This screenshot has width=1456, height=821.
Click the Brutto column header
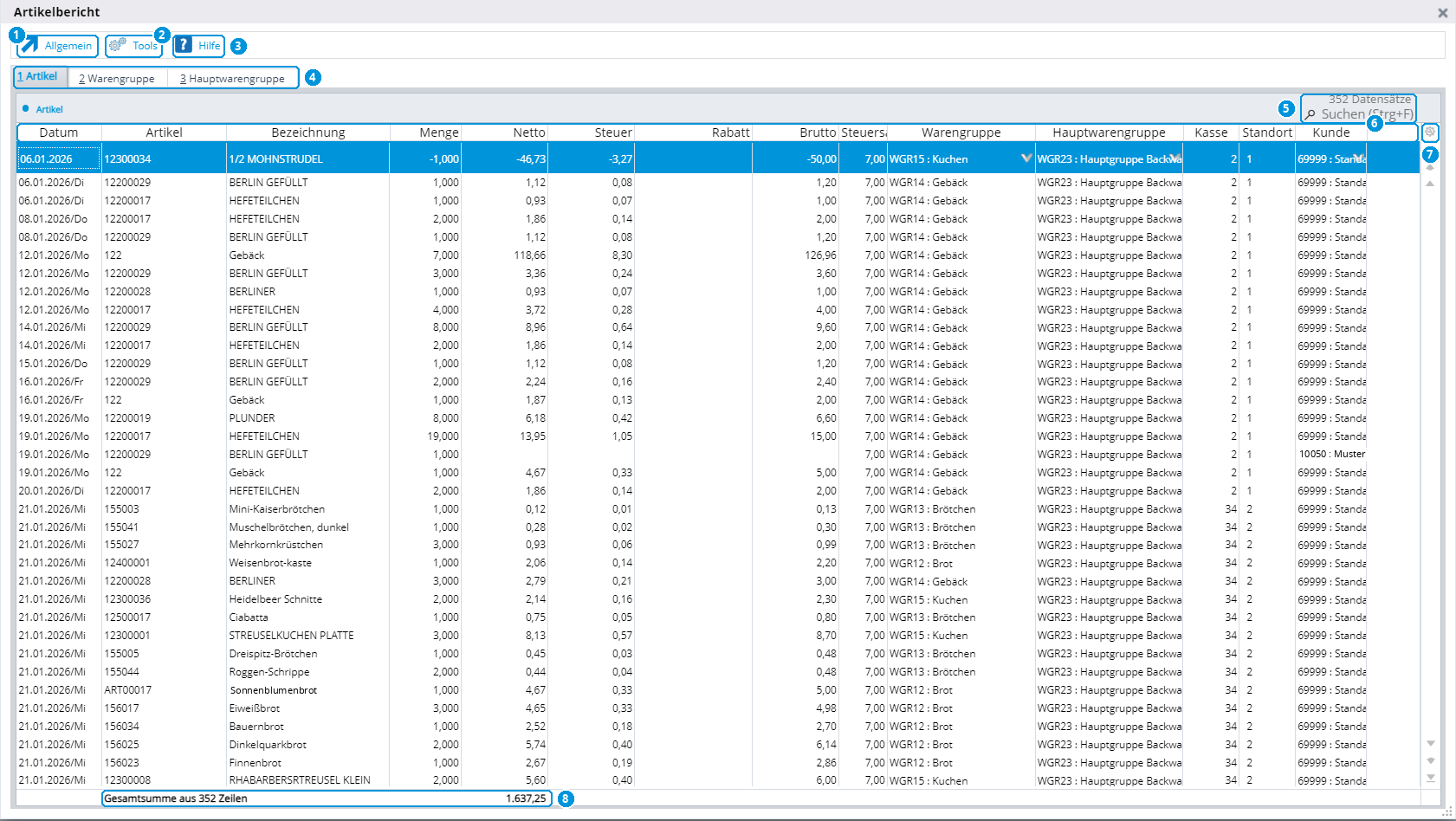pyautogui.click(x=795, y=133)
